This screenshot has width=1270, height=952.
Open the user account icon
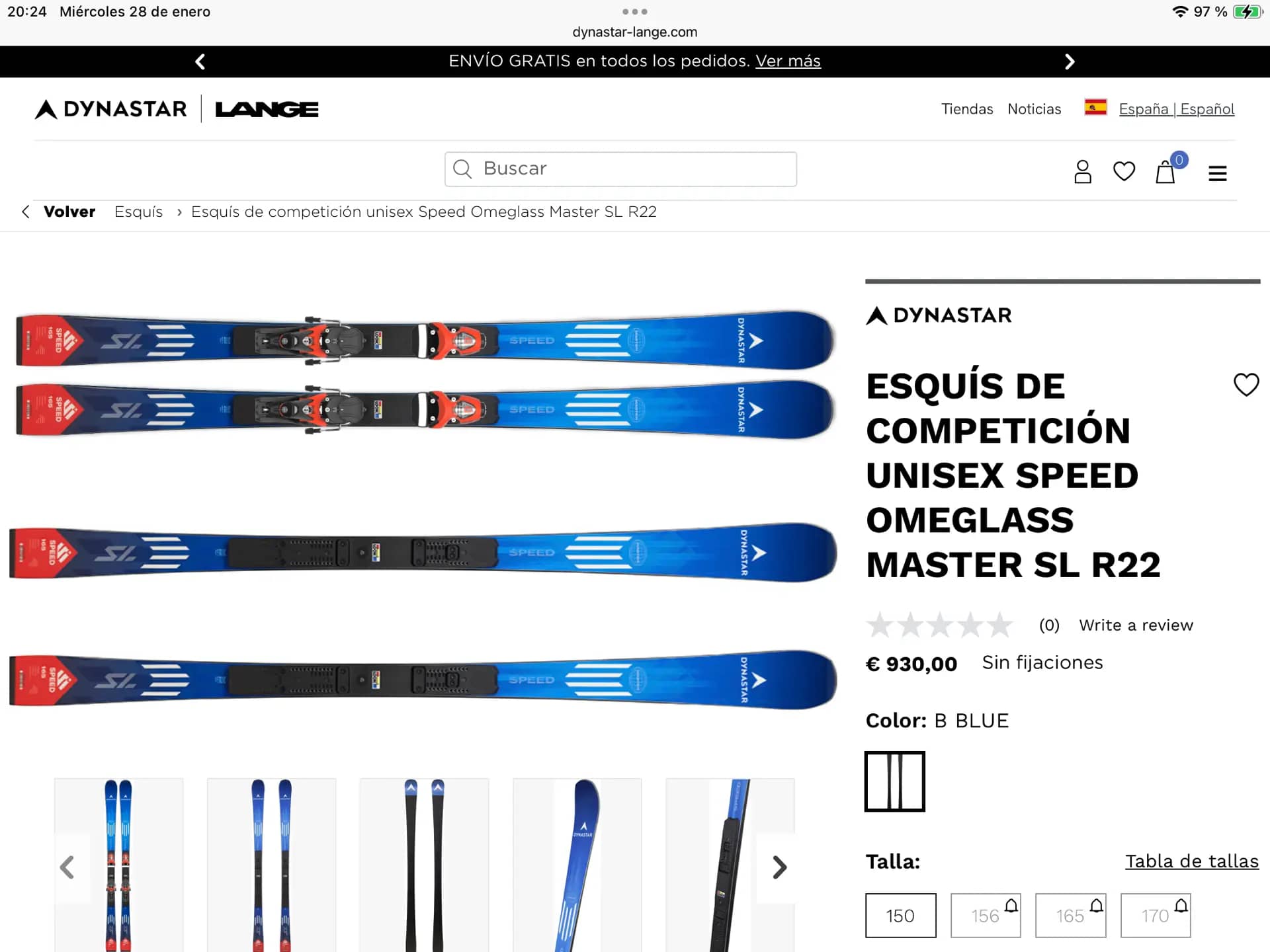click(x=1082, y=172)
